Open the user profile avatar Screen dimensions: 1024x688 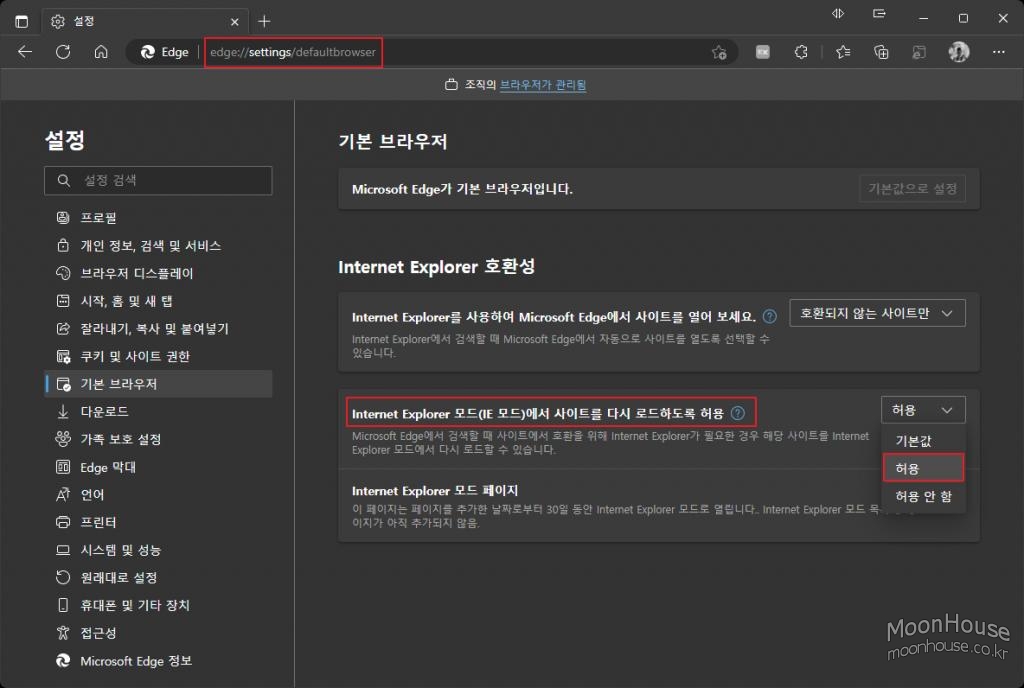click(x=959, y=52)
